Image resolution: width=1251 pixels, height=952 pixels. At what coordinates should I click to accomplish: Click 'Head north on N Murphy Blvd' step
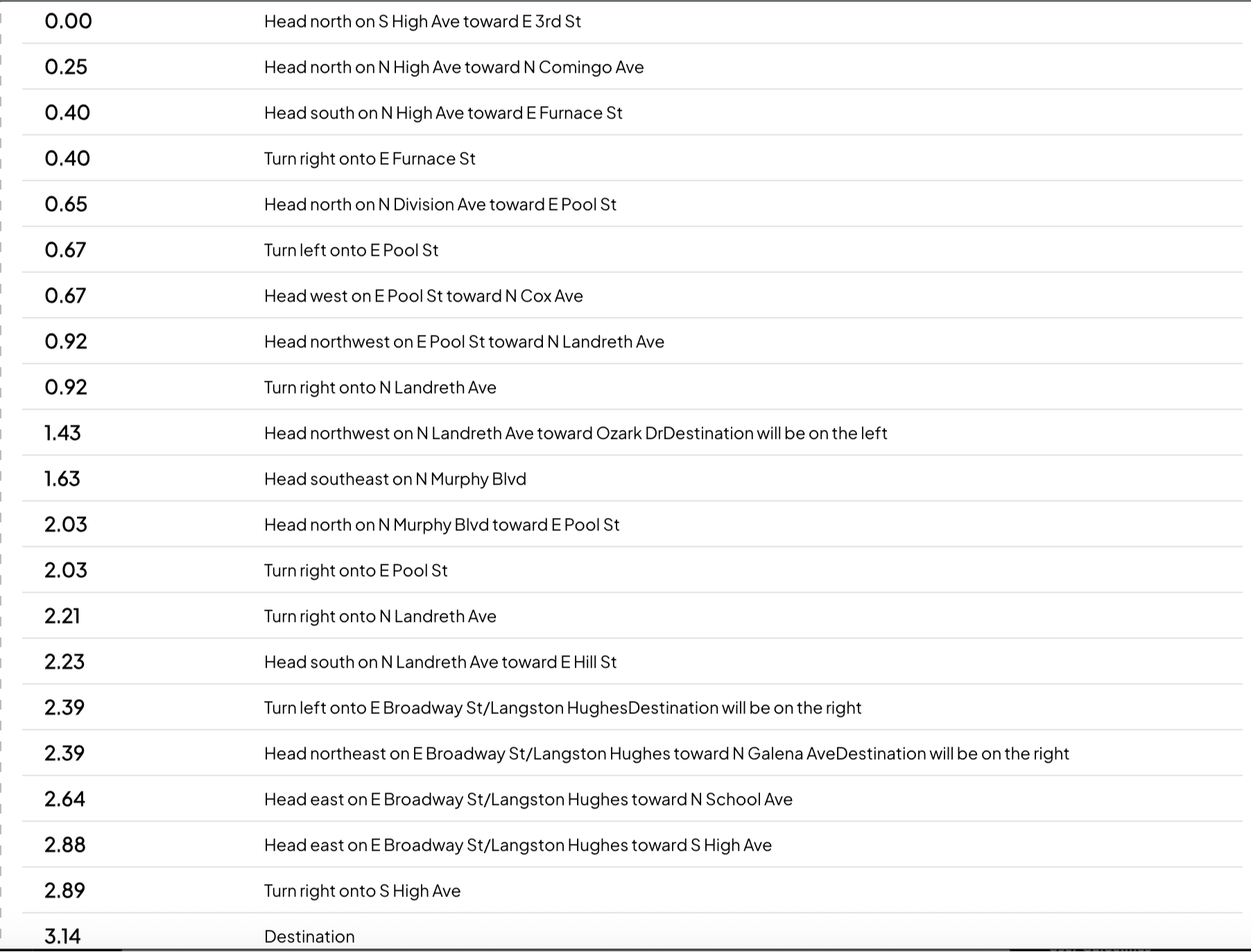pos(632,524)
